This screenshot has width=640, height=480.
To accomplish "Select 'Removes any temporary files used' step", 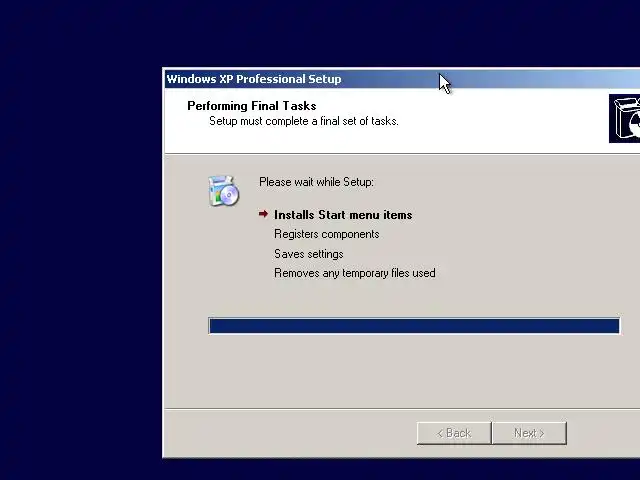I will [355, 273].
